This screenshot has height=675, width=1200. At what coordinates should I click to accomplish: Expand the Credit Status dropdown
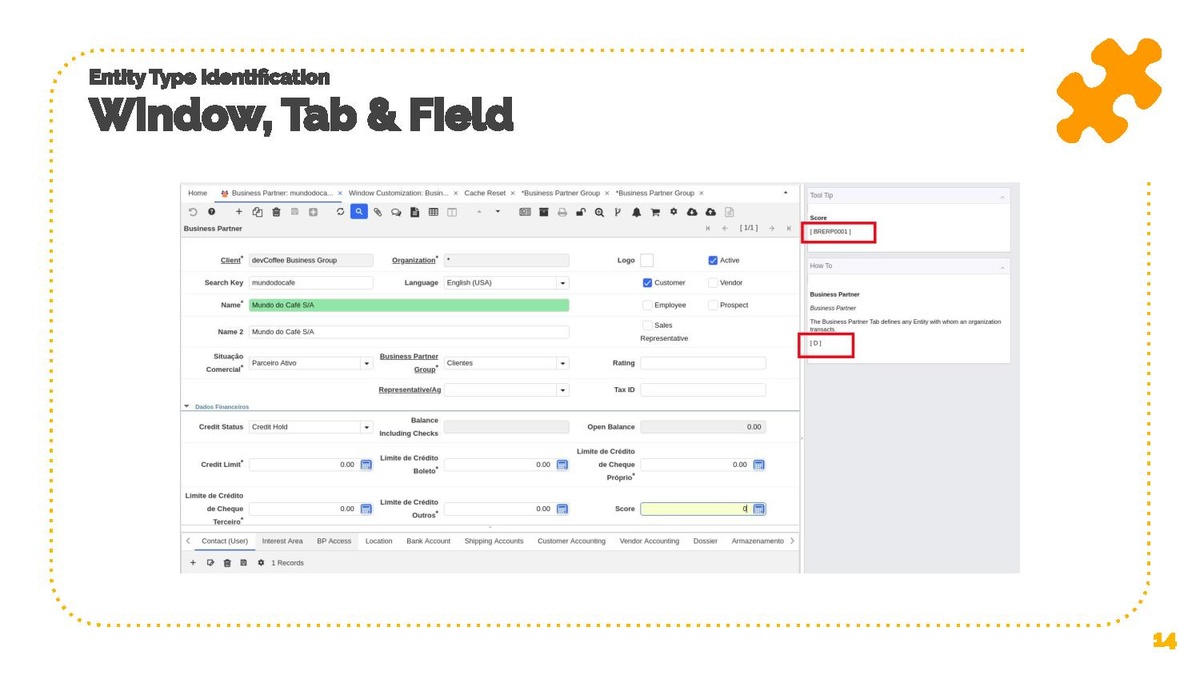[x=366, y=427]
